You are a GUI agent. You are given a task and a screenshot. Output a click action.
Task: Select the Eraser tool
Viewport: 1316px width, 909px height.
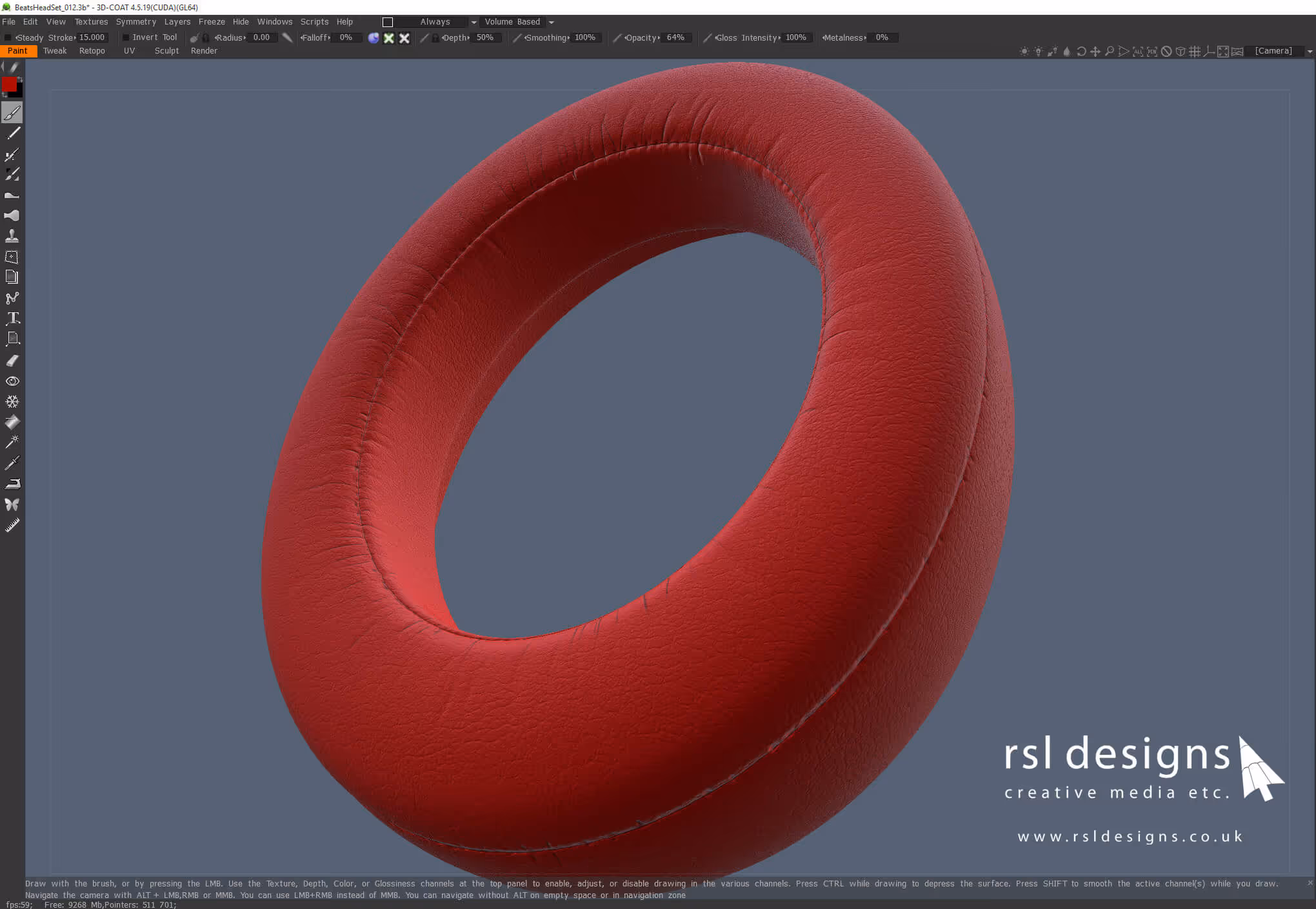click(12, 360)
